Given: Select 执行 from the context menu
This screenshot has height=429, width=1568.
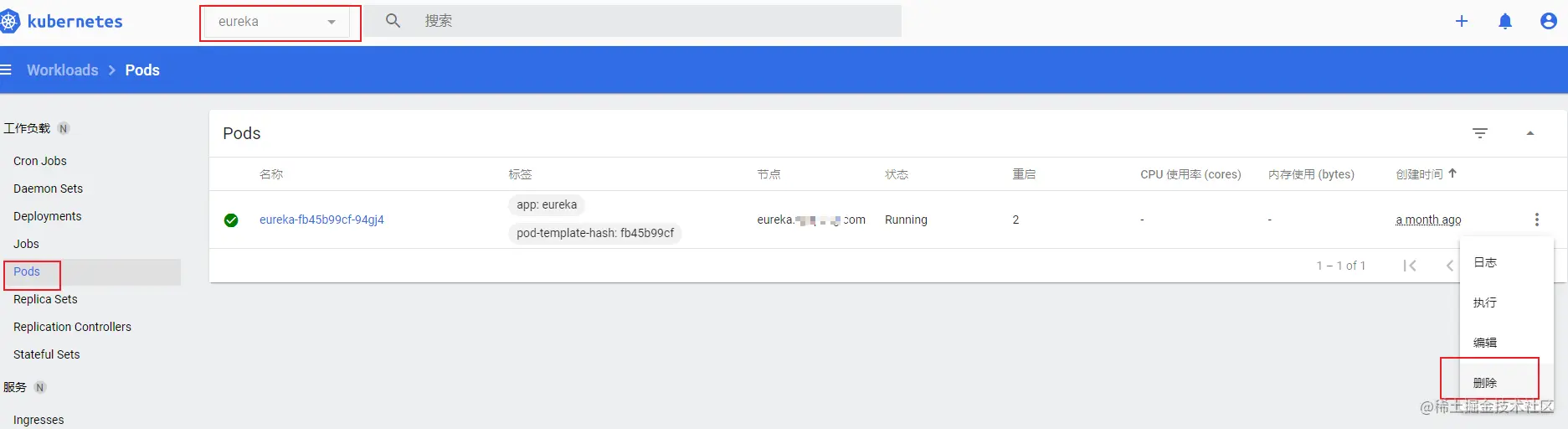Looking at the screenshot, I should (1507, 302).
